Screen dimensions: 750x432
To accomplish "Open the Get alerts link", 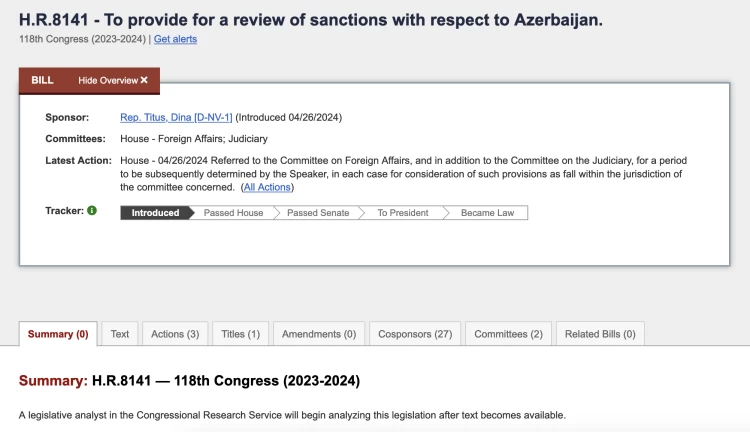I will [175, 39].
